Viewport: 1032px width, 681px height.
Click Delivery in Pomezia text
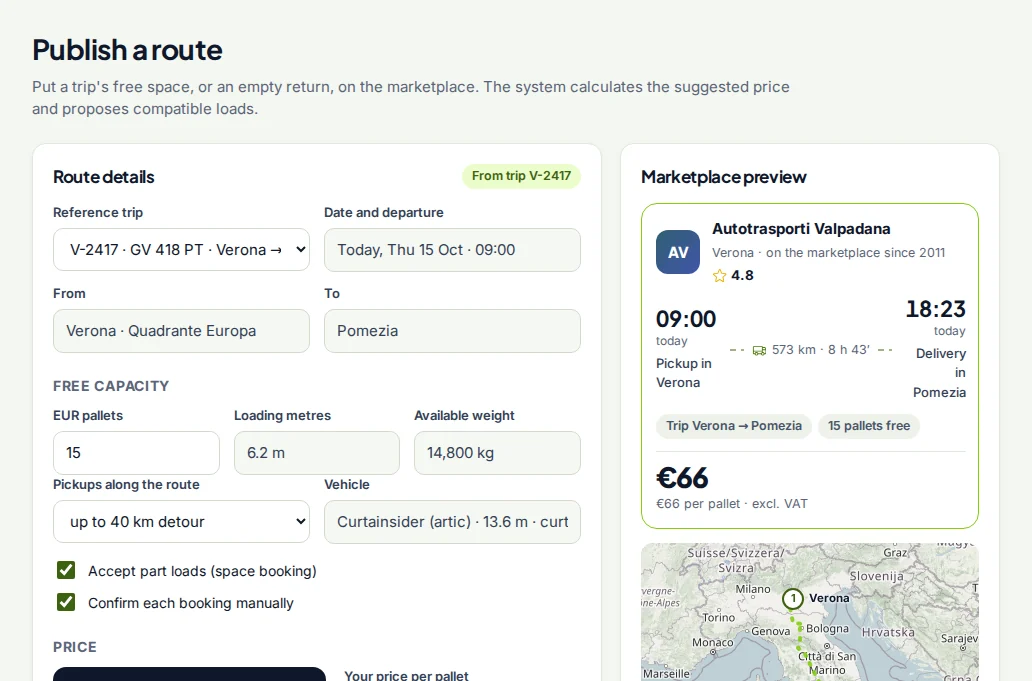click(940, 373)
